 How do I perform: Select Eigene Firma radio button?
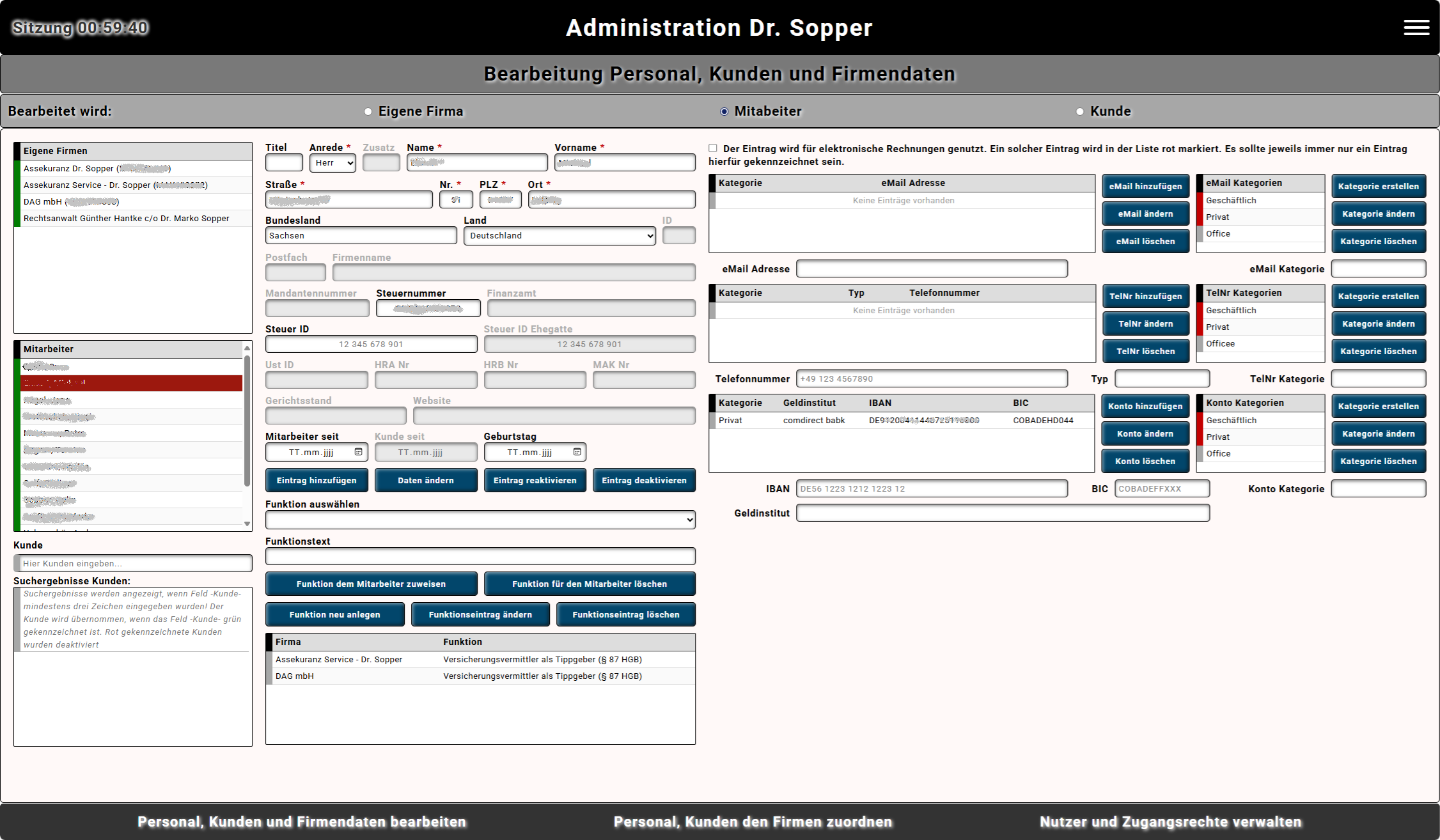point(368,111)
